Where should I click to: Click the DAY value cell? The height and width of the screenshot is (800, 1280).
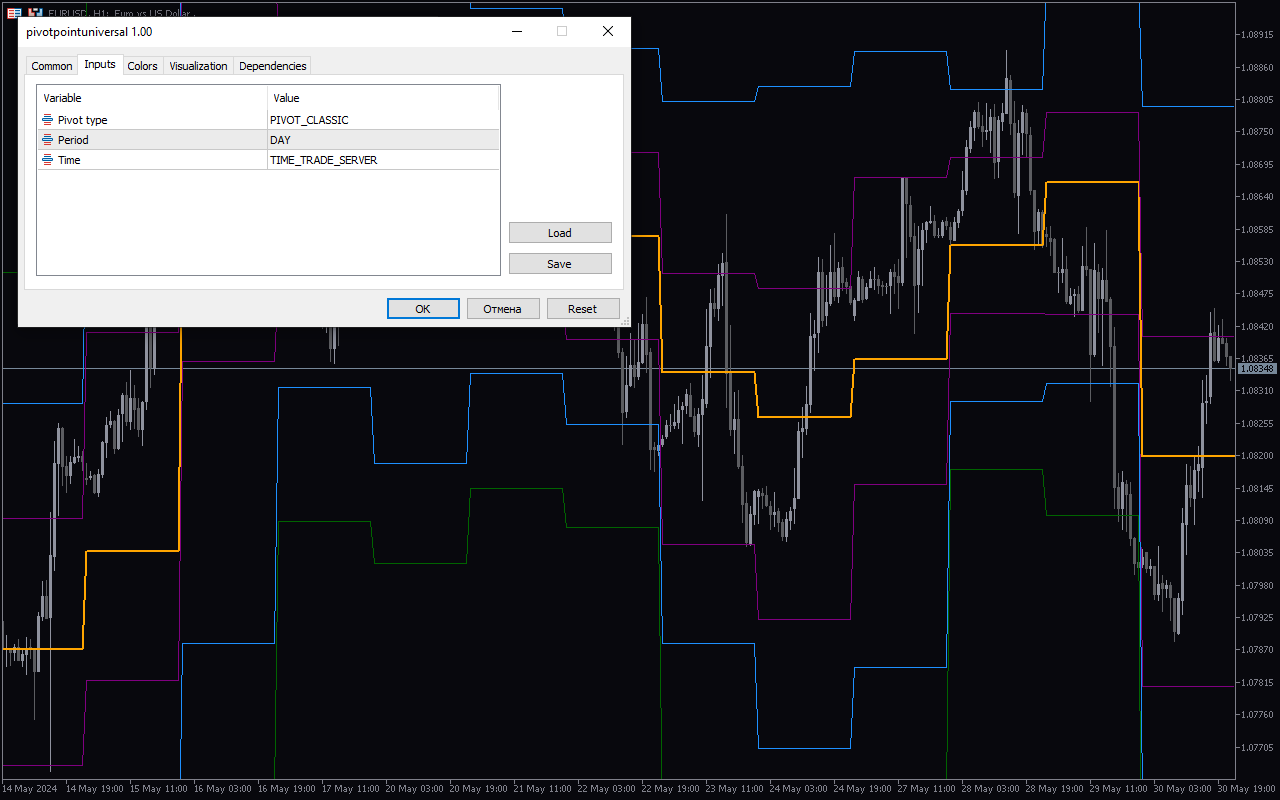[x=383, y=140]
